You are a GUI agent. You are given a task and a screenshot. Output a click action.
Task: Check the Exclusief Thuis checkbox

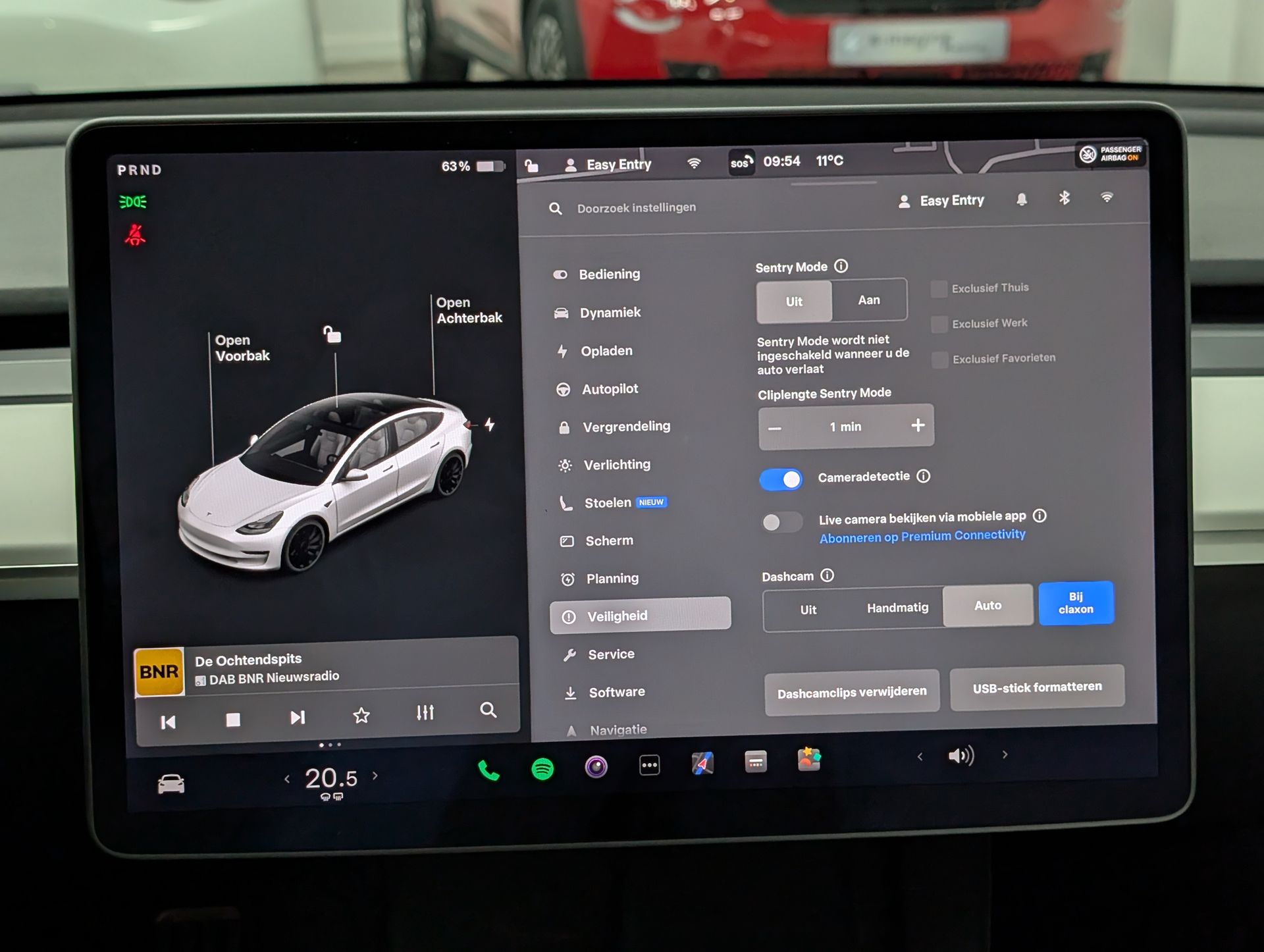click(939, 288)
